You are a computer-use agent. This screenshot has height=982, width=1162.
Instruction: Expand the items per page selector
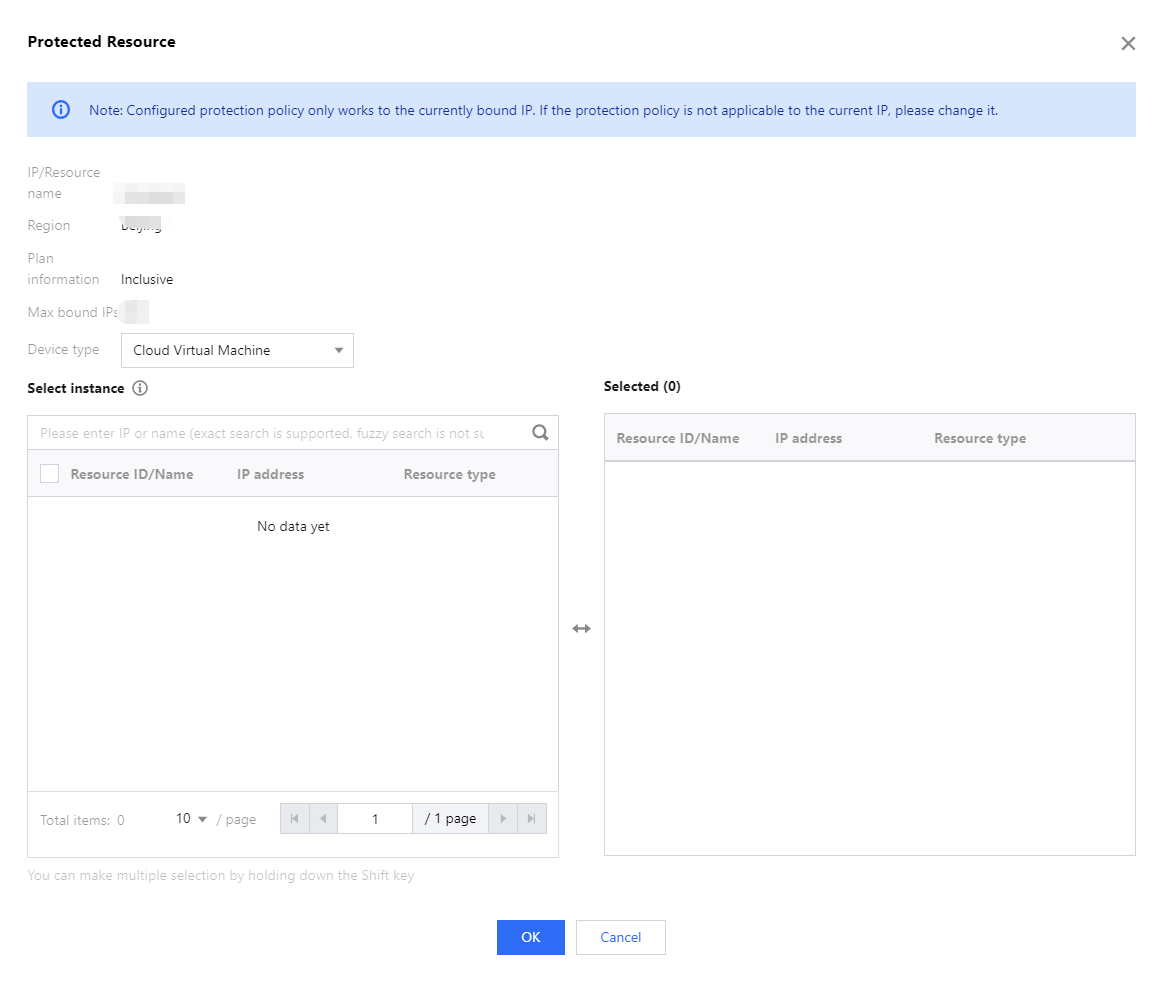tap(191, 819)
